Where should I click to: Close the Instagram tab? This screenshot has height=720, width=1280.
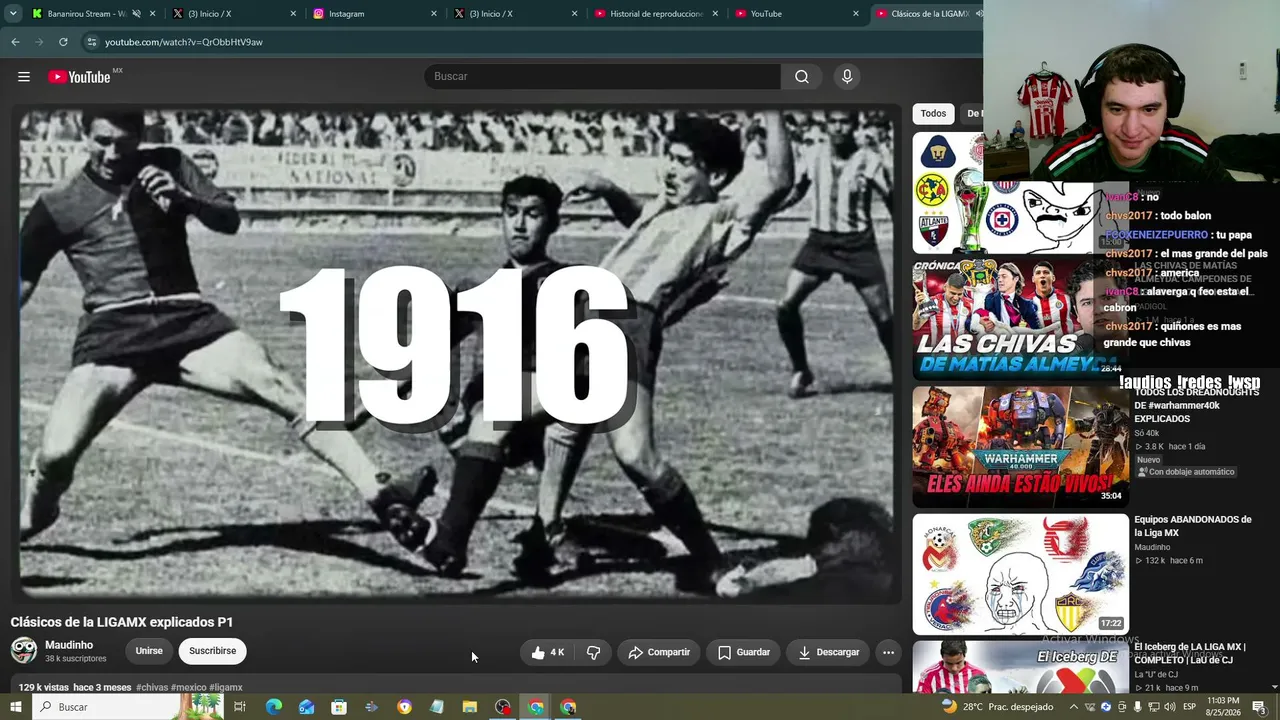(434, 14)
